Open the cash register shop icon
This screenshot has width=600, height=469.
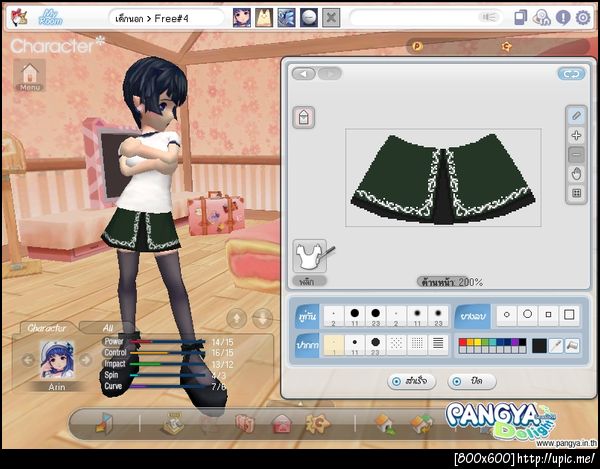point(173,424)
